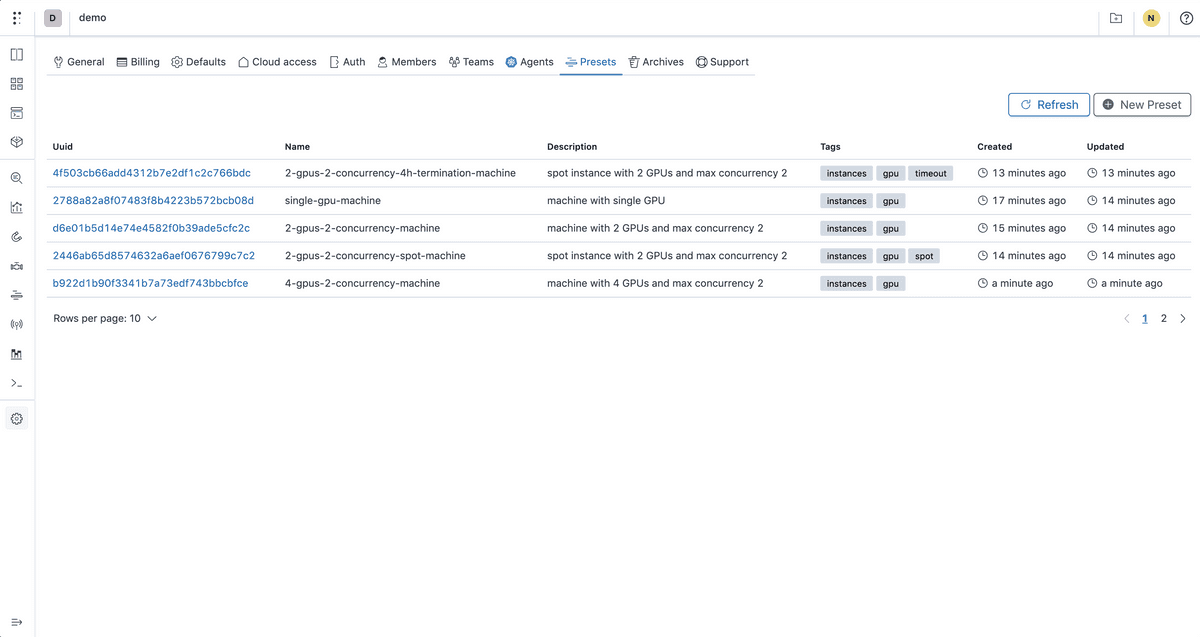
Task: Go to next page arrow
Action: tap(1183, 319)
